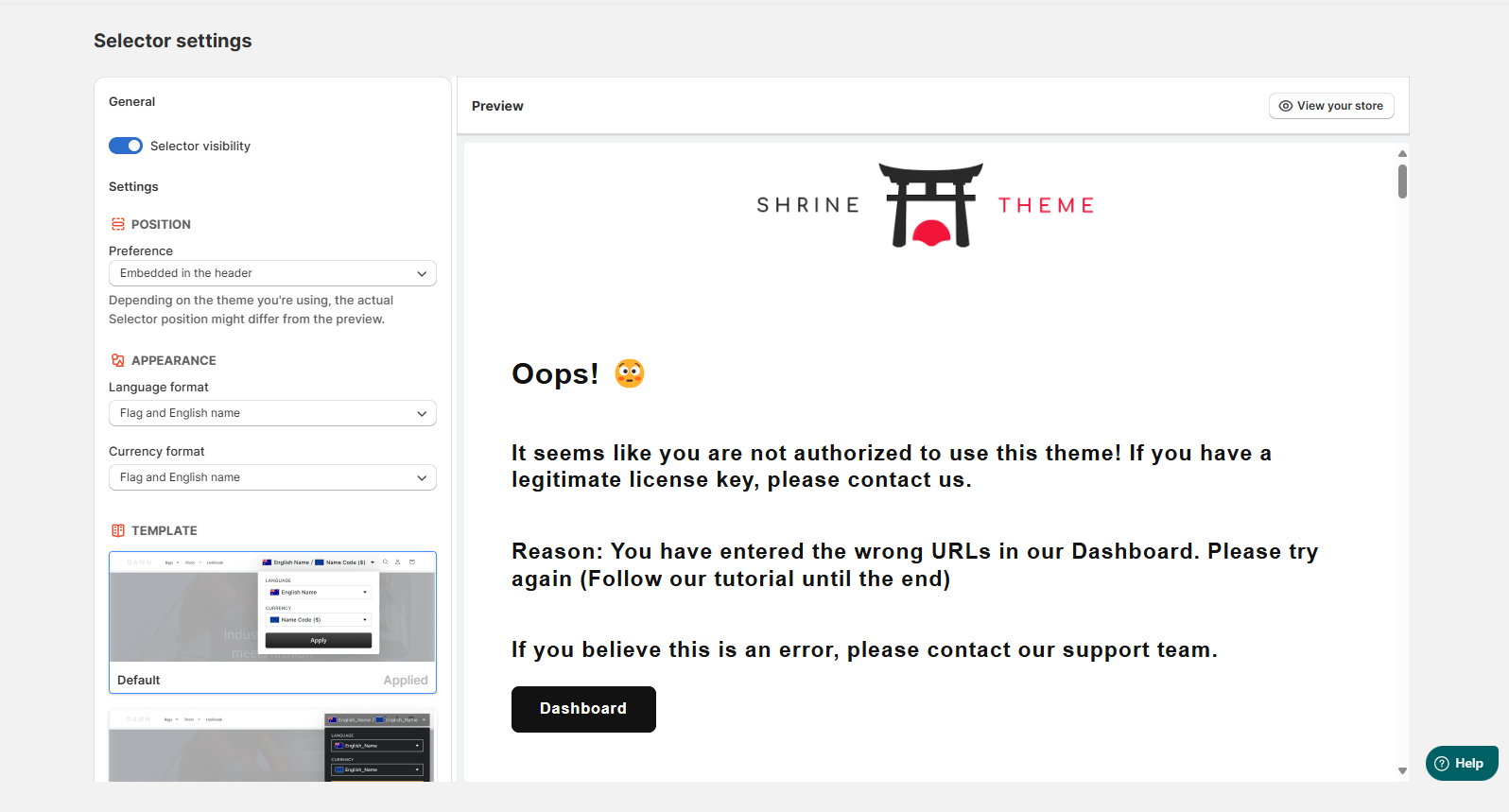Click the preview scrollbar down arrow
The image size is (1509, 812).
(1402, 770)
